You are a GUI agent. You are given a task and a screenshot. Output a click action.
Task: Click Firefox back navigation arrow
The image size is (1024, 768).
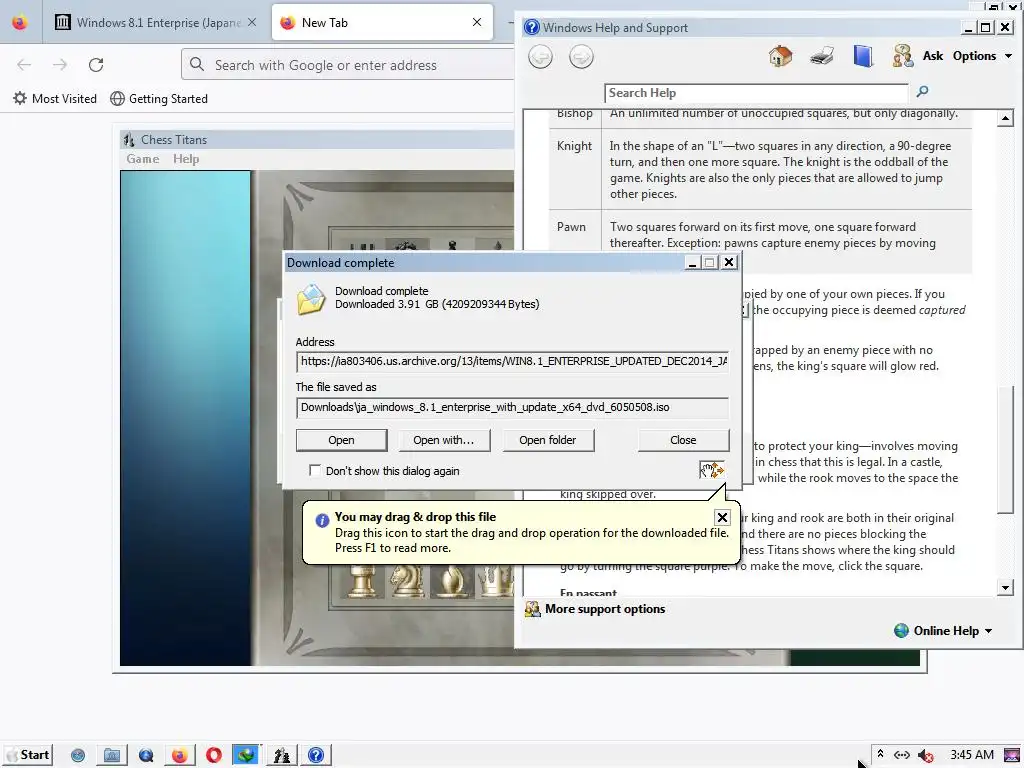click(24, 65)
